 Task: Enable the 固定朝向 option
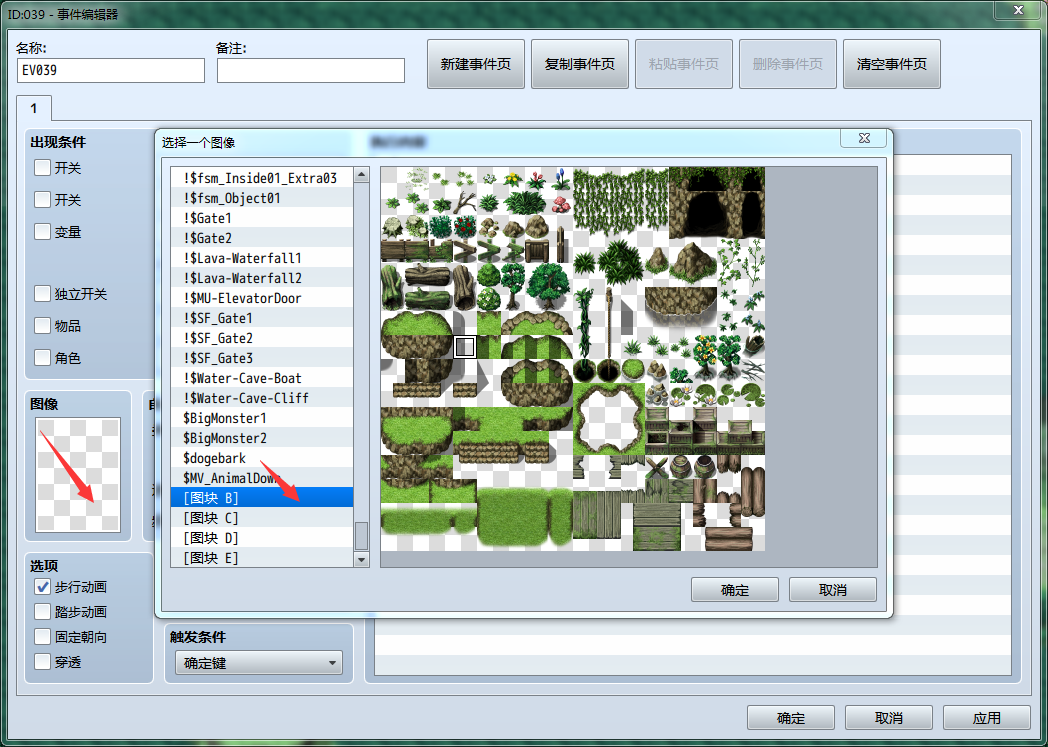pos(42,637)
